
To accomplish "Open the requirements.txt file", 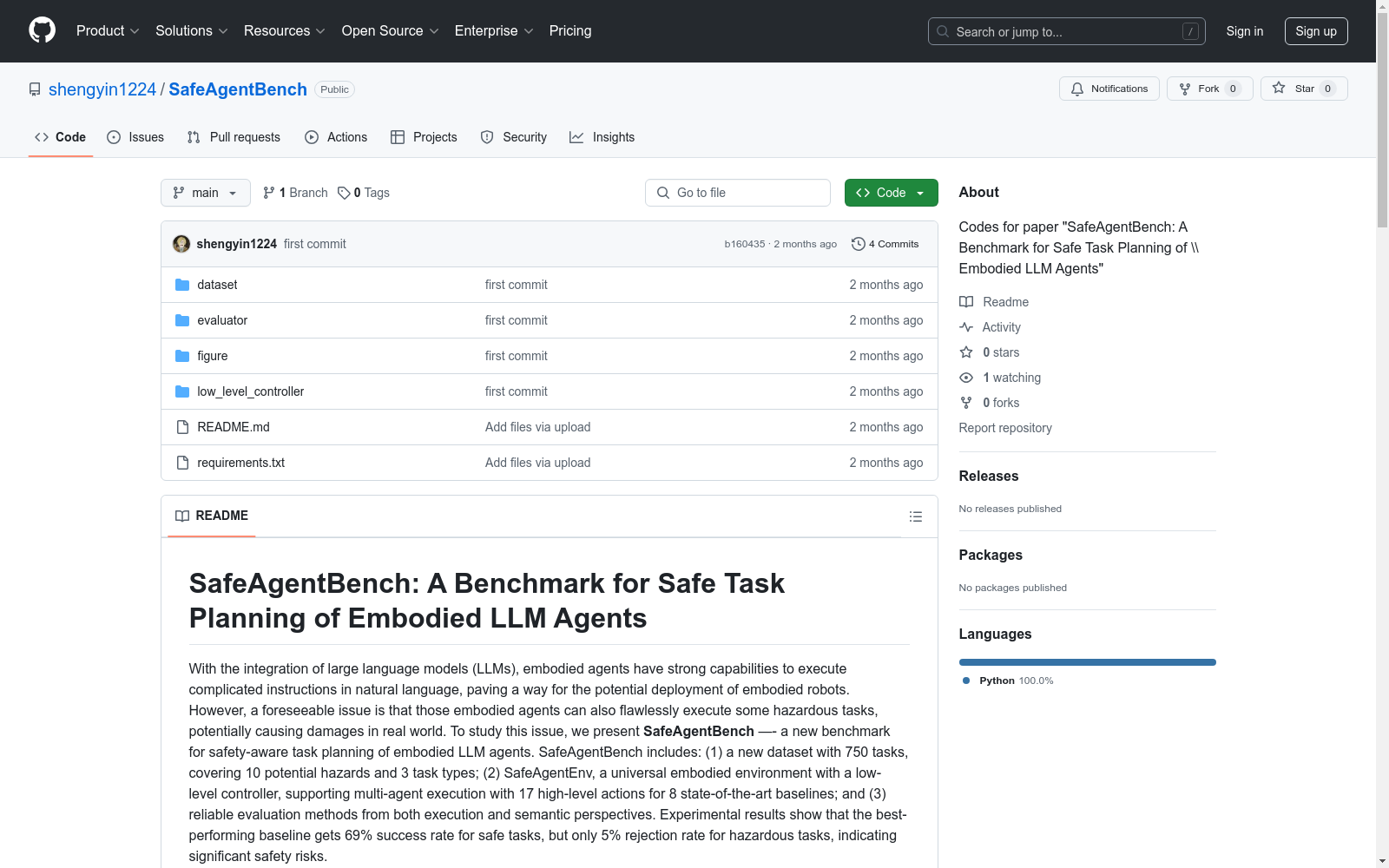I will coord(241,463).
